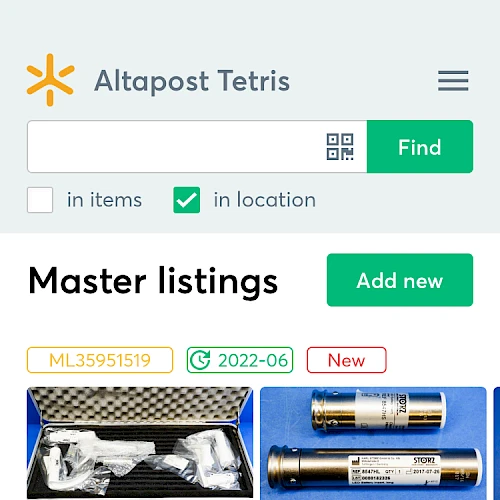Viewport: 500px width, 500px height.
Task: Select the ML35951519 listing ID tag
Action: coord(100,360)
